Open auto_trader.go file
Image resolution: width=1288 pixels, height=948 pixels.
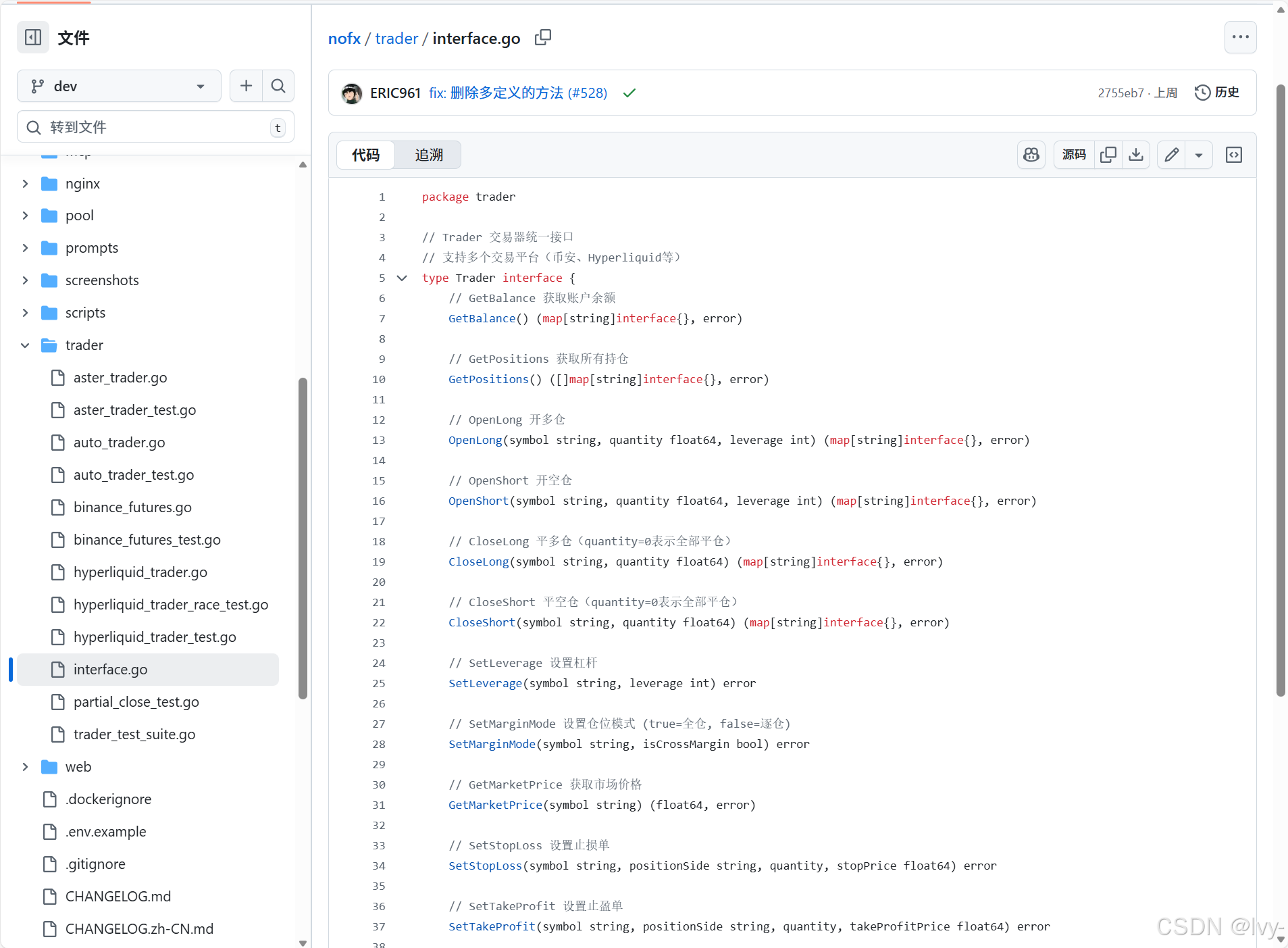tap(119, 443)
